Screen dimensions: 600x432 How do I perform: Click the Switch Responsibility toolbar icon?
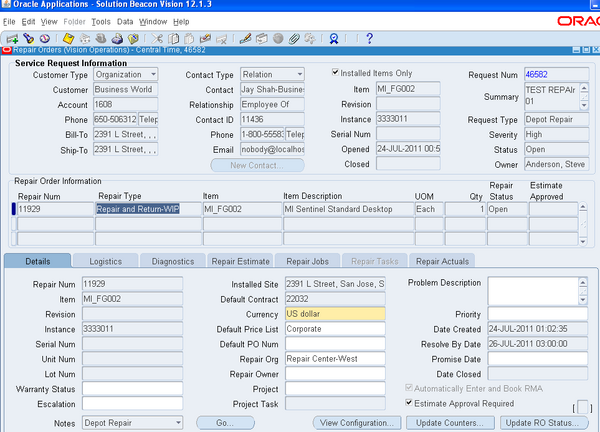[x=101, y=39]
